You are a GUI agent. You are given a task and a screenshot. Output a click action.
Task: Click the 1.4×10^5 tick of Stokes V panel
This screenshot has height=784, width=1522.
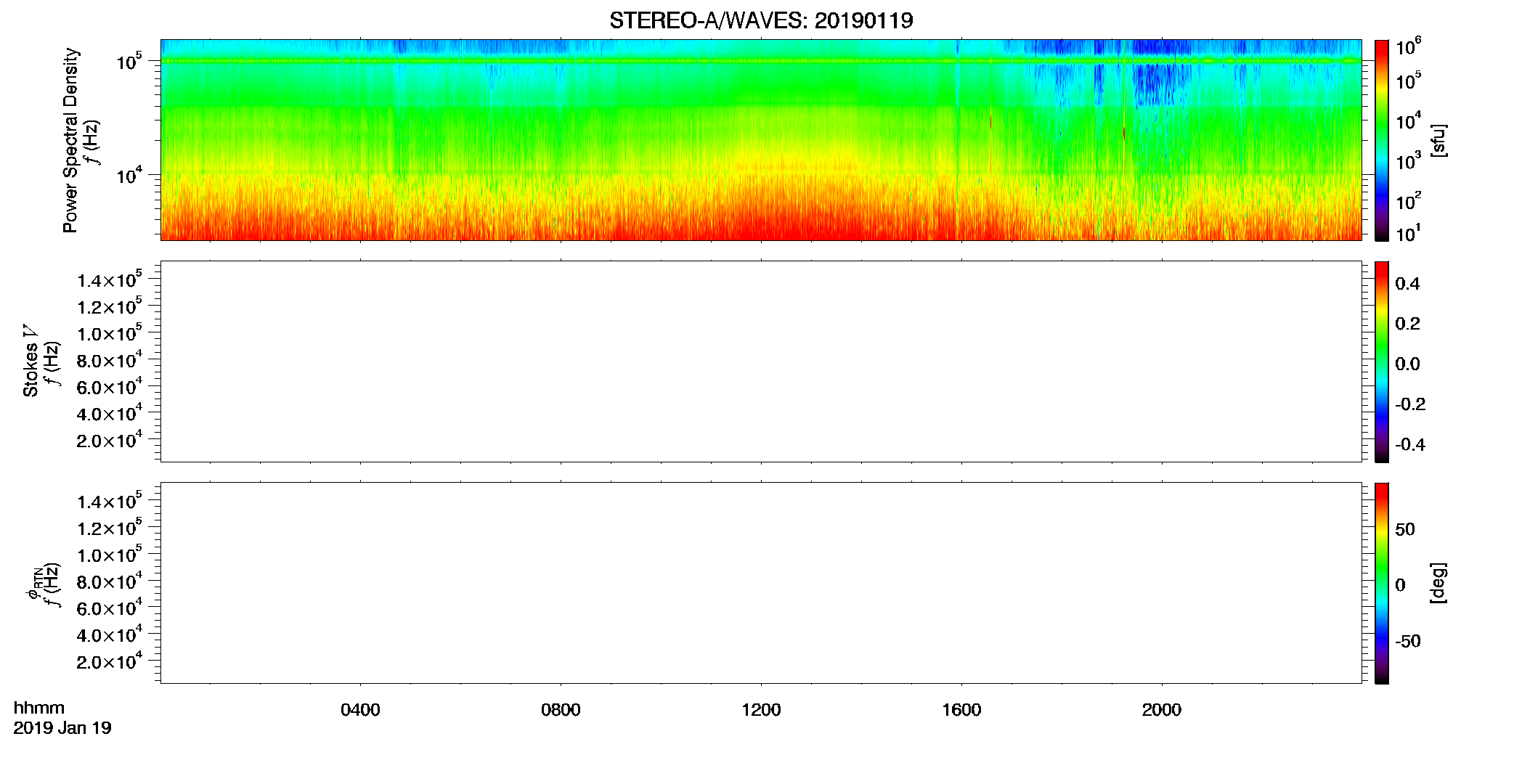pyautogui.click(x=110, y=279)
